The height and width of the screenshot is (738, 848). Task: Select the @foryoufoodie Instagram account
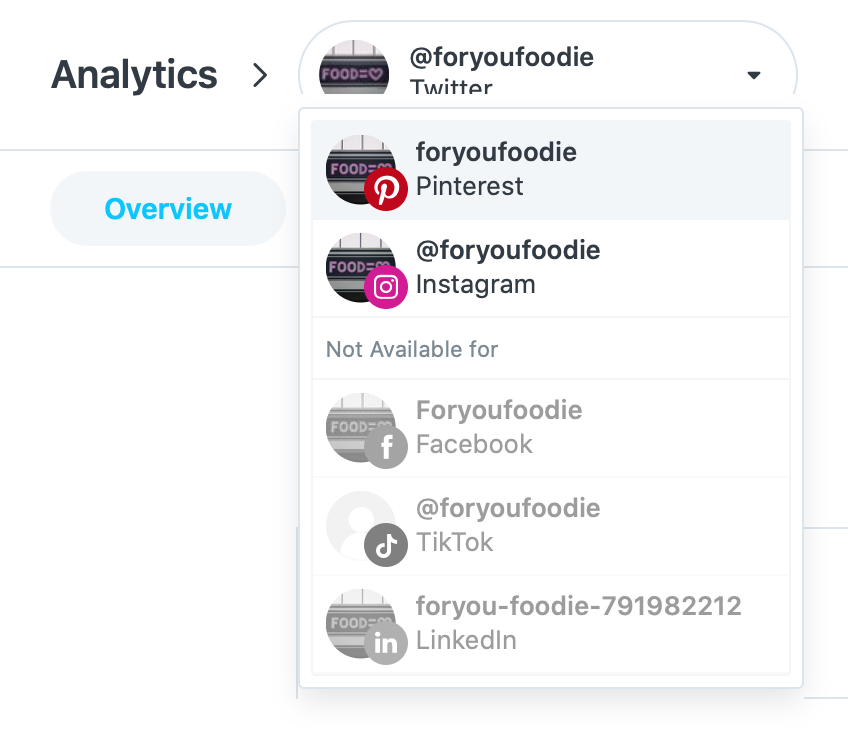click(551, 268)
